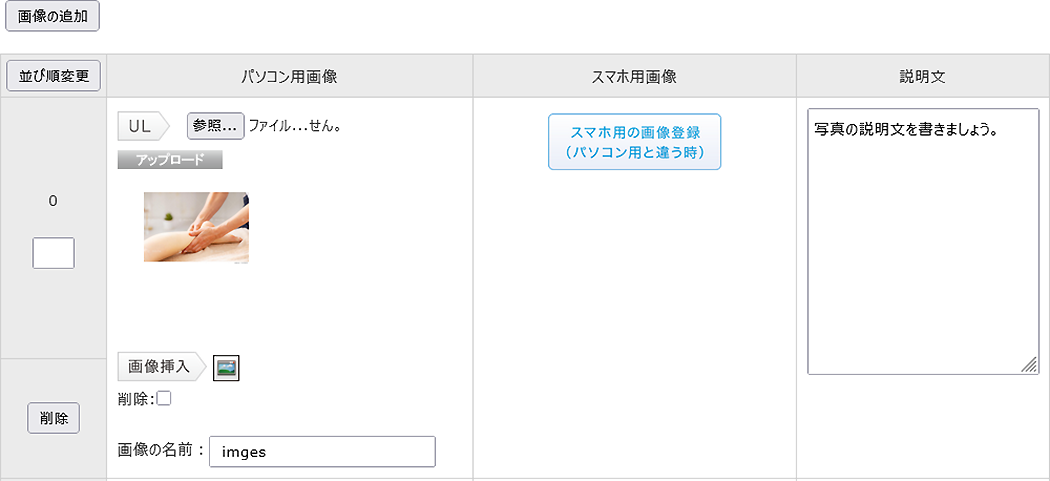This screenshot has height=481, width=1050.
Task: Click the row number 0
Action: tap(53, 201)
